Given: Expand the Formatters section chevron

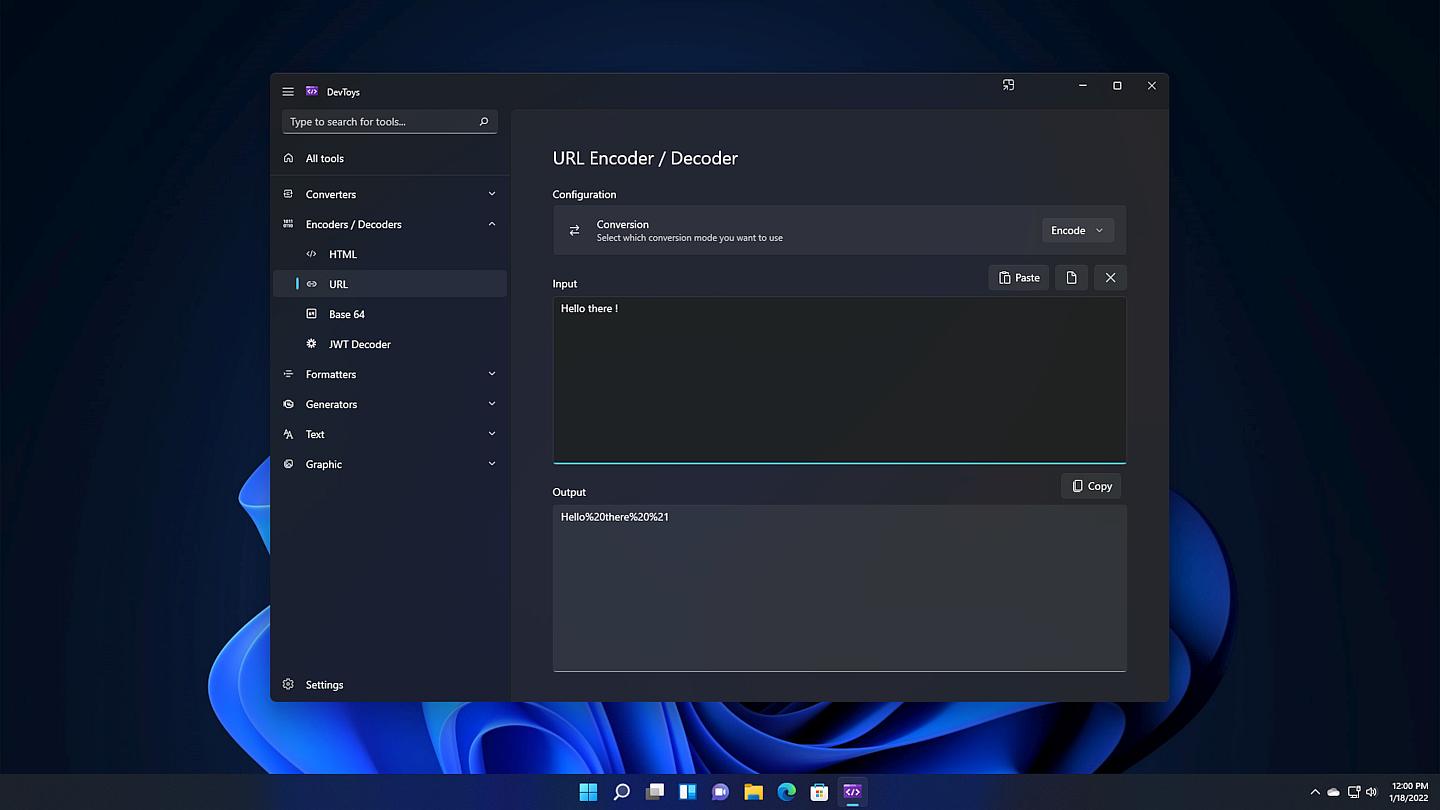Looking at the screenshot, I should [x=492, y=374].
